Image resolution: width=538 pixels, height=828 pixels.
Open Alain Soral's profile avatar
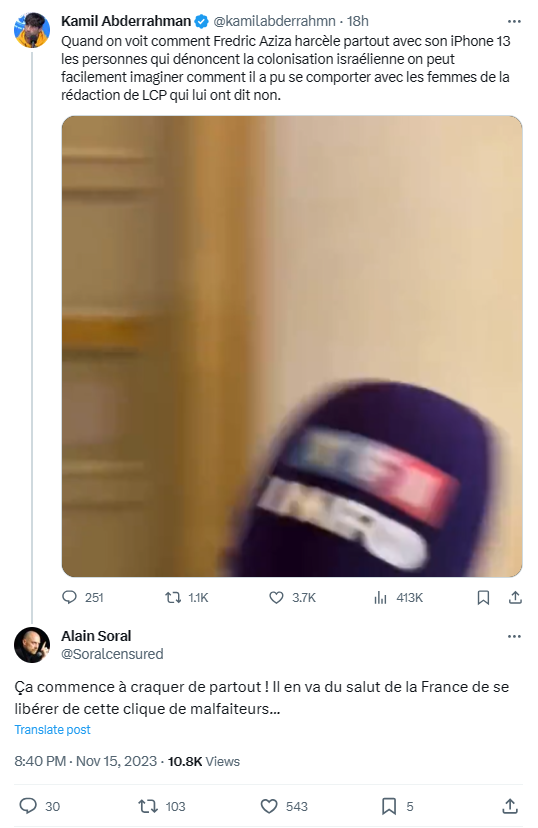32,645
